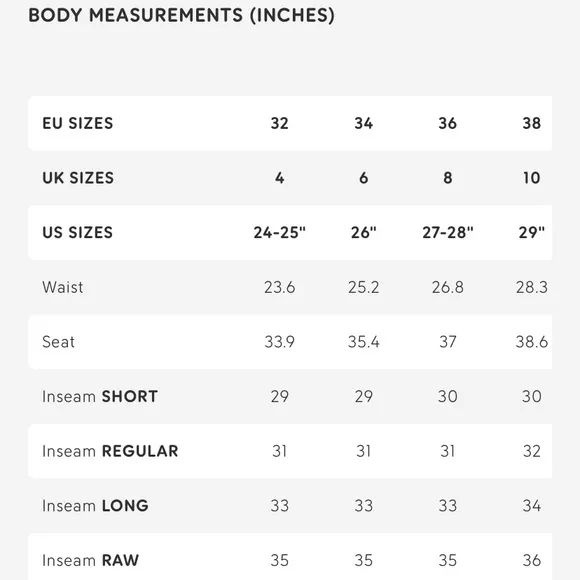Click UK size 10 cell
The image size is (580, 580).
[532, 178]
